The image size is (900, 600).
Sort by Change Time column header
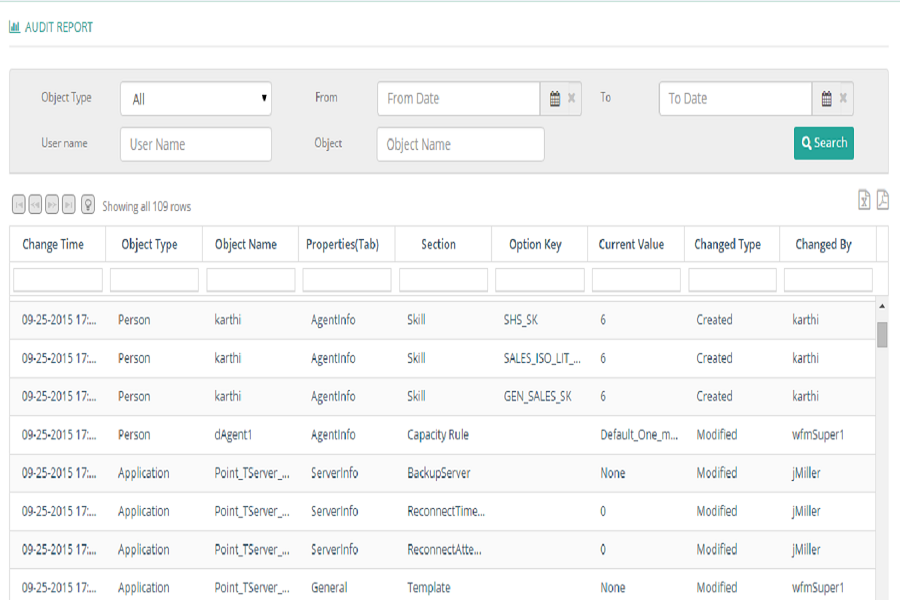(x=53, y=244)
